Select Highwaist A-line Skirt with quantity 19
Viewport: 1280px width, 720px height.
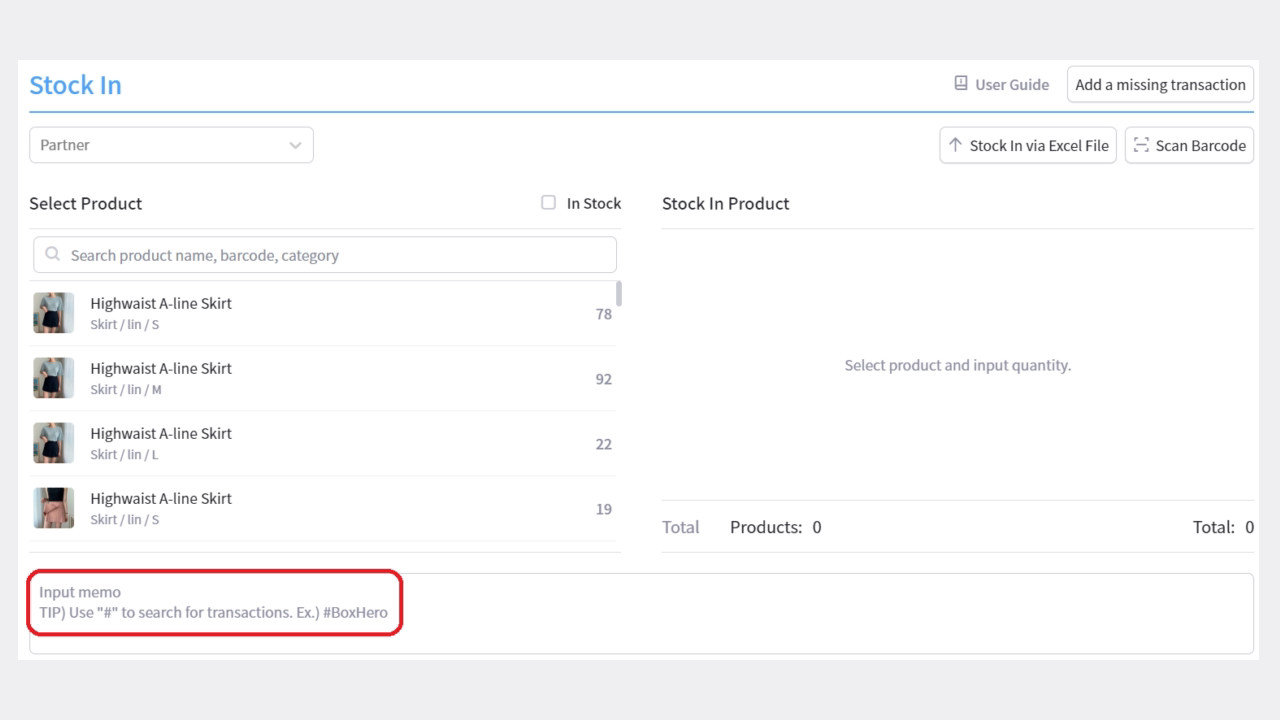point(325,508)
